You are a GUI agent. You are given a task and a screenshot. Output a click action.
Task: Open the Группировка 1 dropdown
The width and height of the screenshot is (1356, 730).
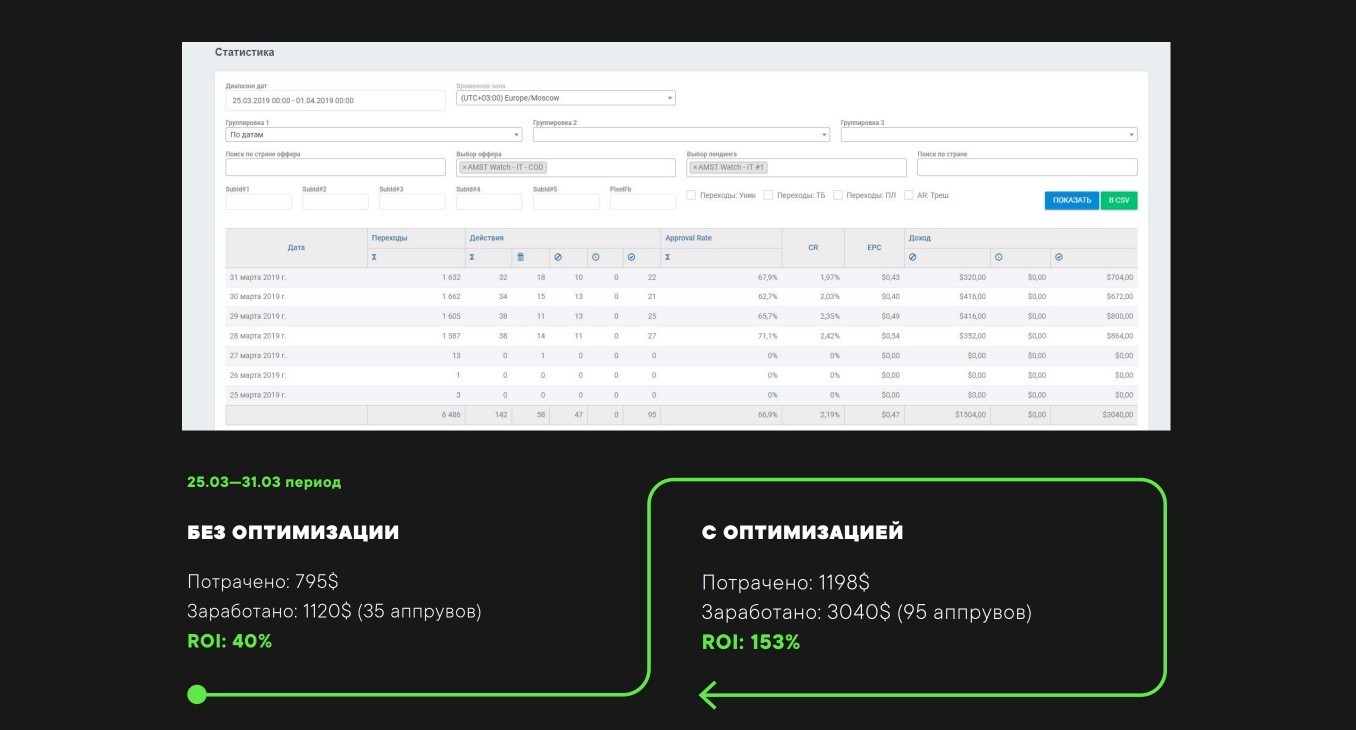[x=374, y=134]
